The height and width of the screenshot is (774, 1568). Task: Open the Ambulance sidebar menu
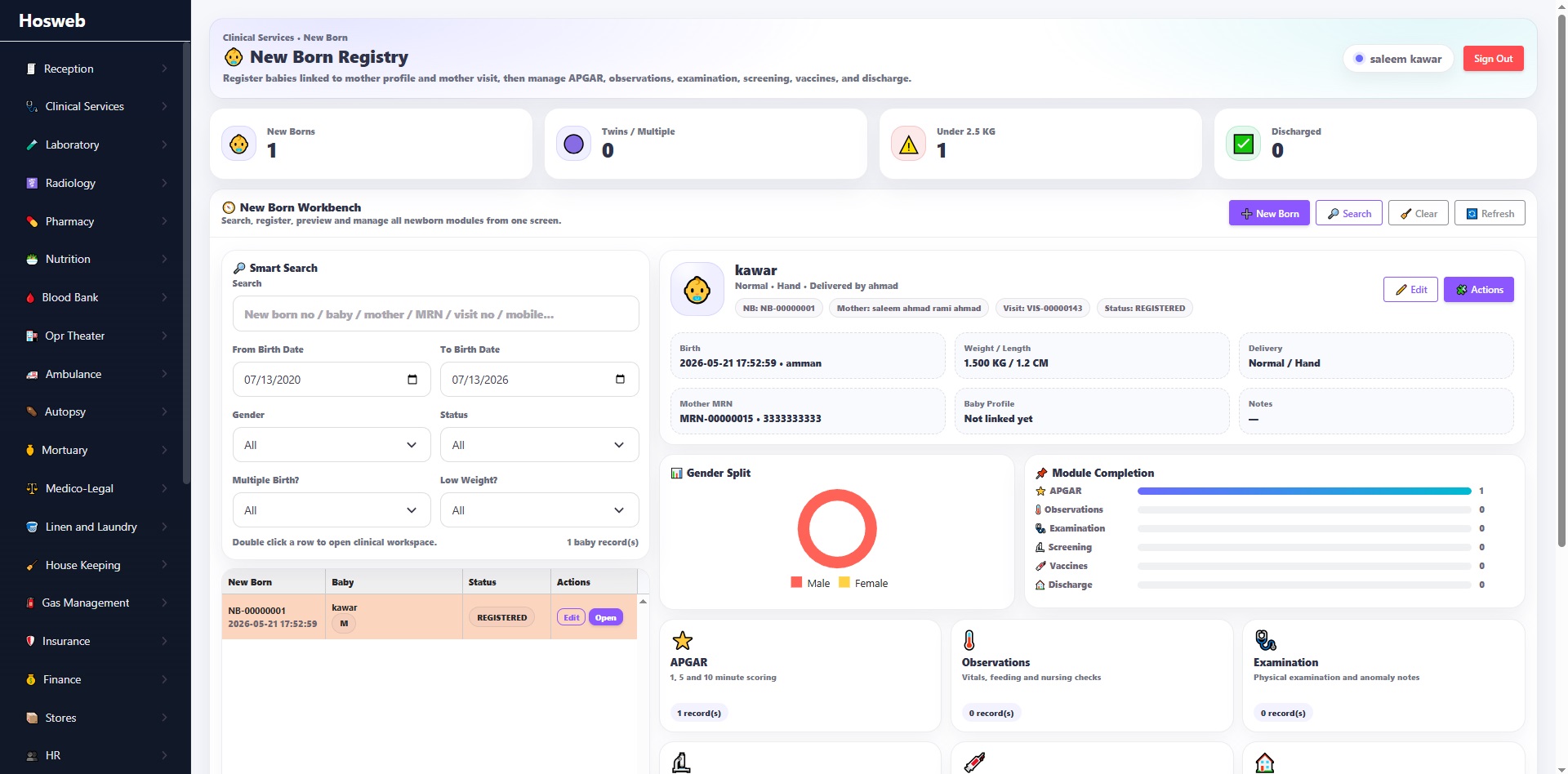coord(95,374)
